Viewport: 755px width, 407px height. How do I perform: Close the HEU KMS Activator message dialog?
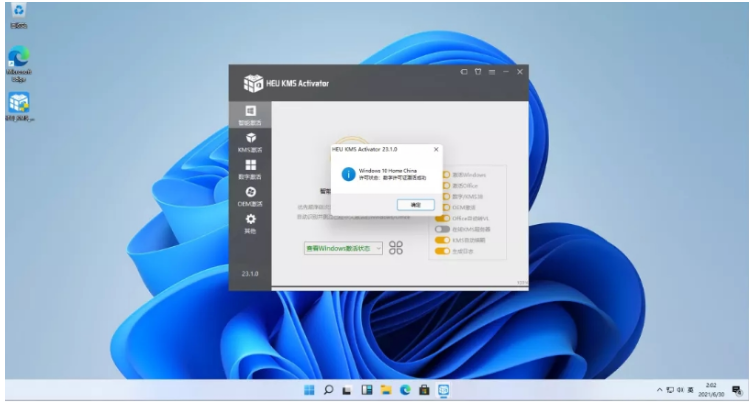(435, 148)
